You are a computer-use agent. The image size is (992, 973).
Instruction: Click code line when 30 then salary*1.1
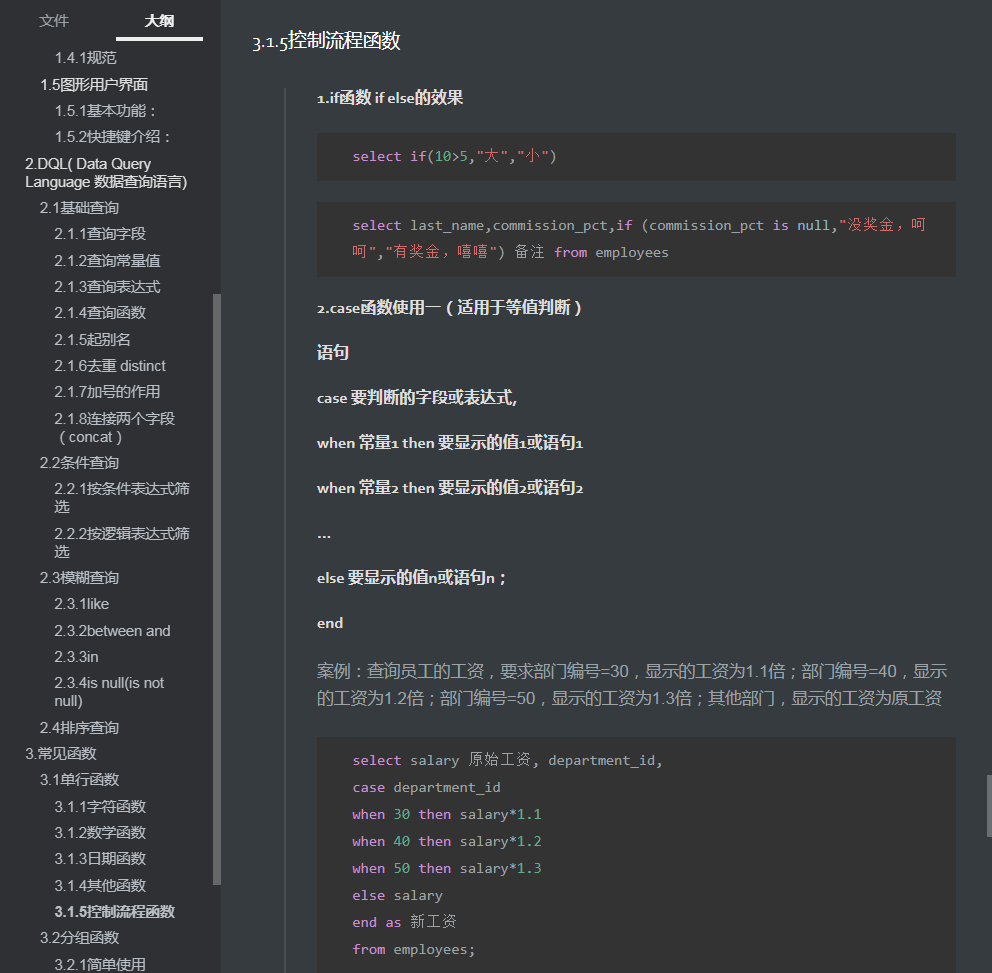pos(447,814)
